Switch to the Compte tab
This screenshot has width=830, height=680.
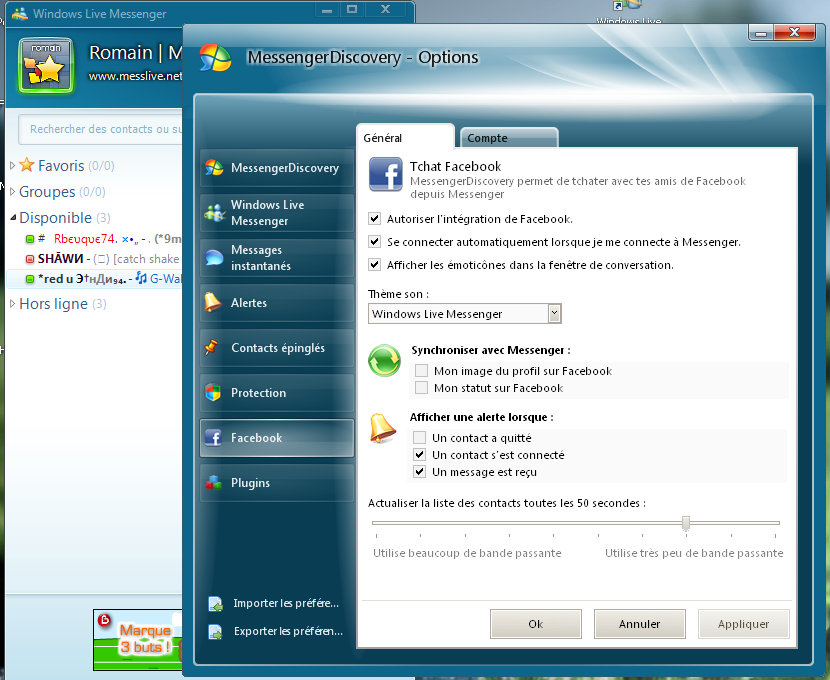tap(509, 138)
